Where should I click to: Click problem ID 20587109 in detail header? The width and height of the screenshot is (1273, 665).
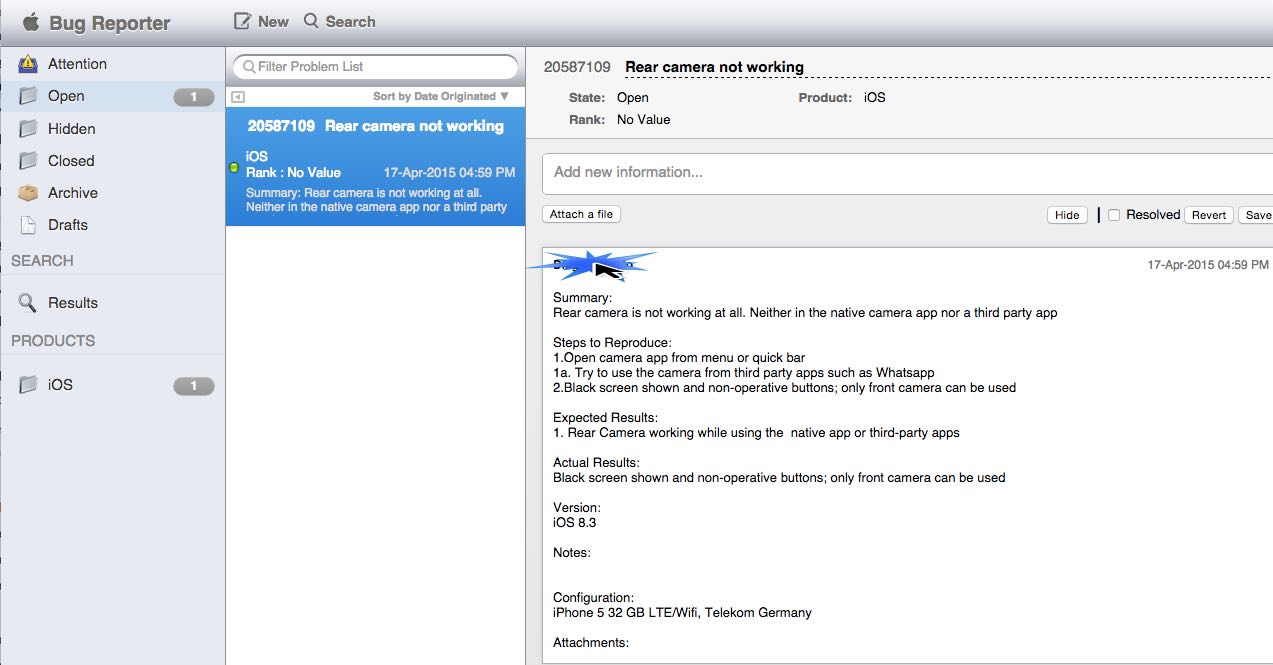tap(577, 67)
